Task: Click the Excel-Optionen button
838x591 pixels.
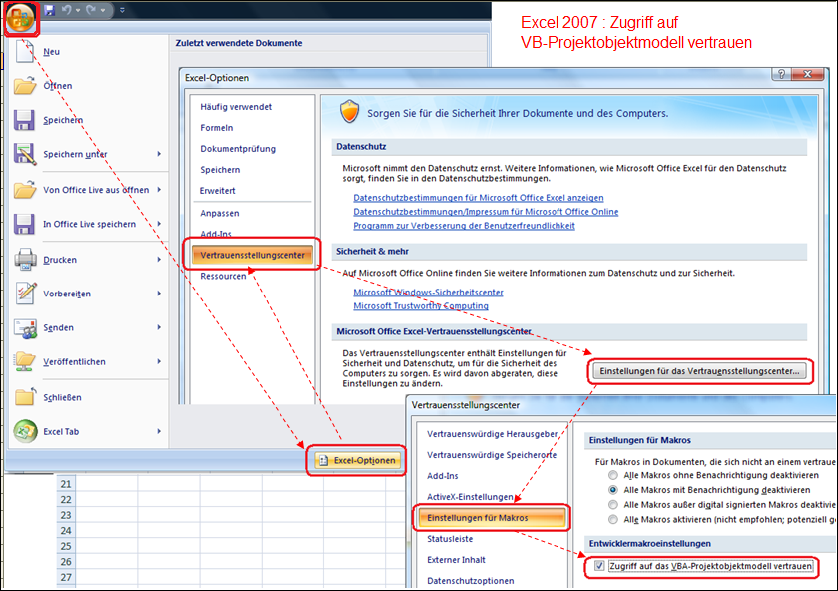Action: [357, 460]
